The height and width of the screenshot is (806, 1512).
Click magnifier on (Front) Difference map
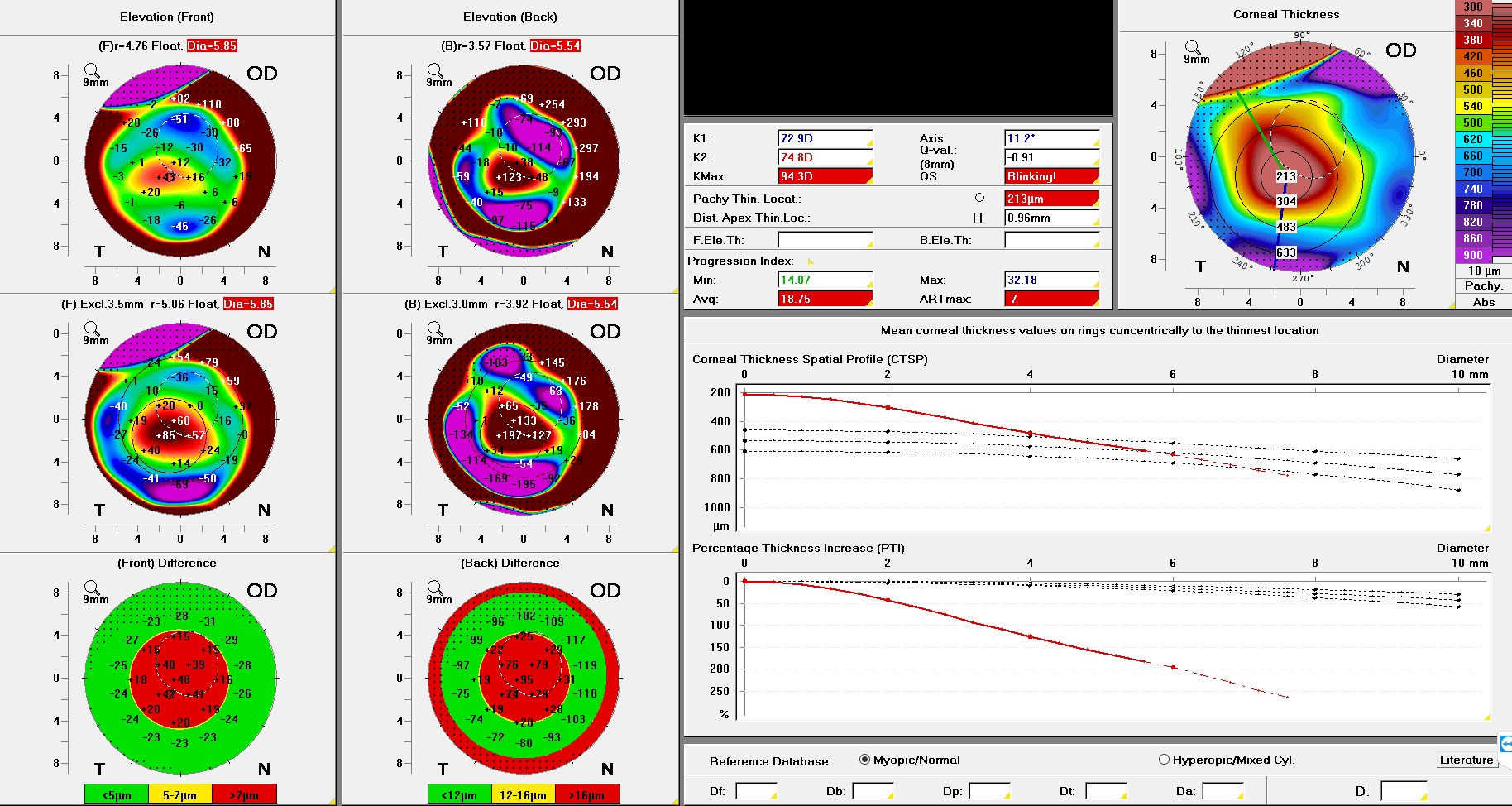tap(92, 588)
